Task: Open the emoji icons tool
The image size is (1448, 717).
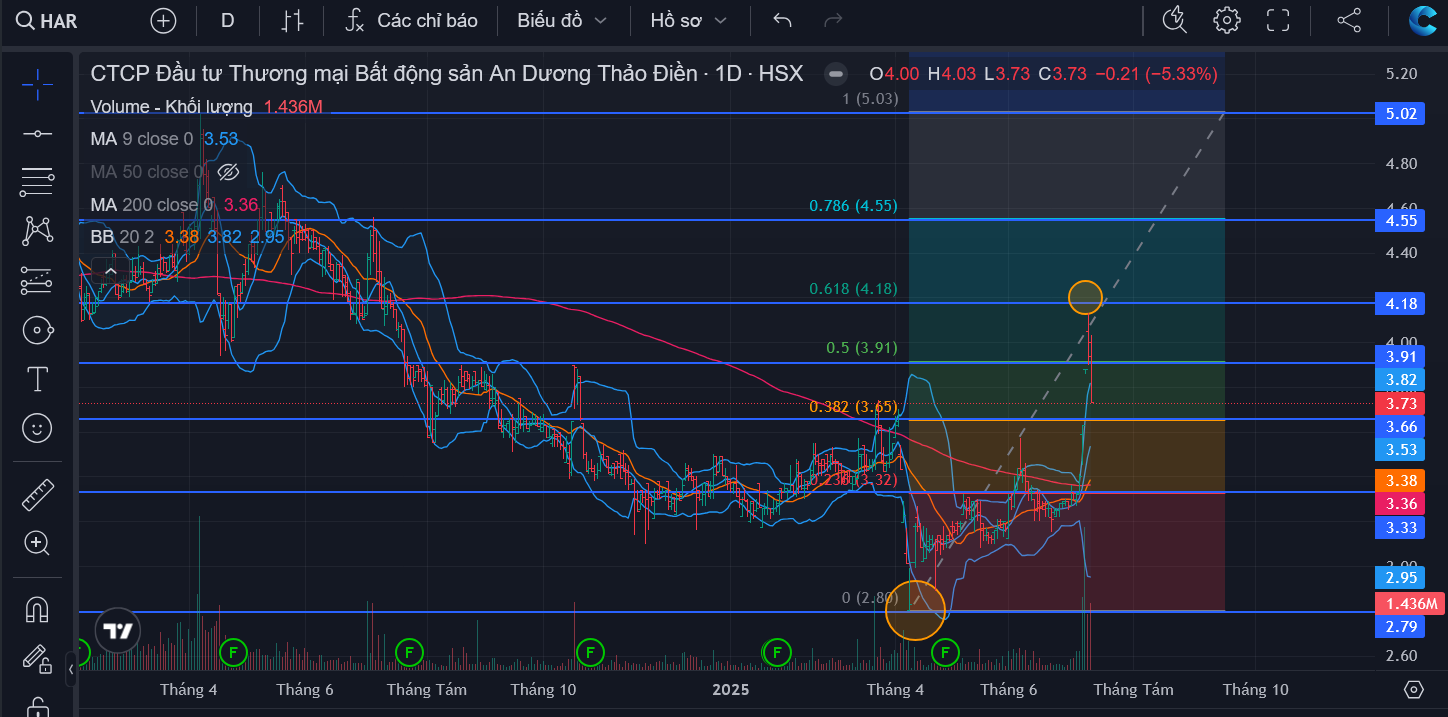Action: pyautogui.click(x=37, y=428)
